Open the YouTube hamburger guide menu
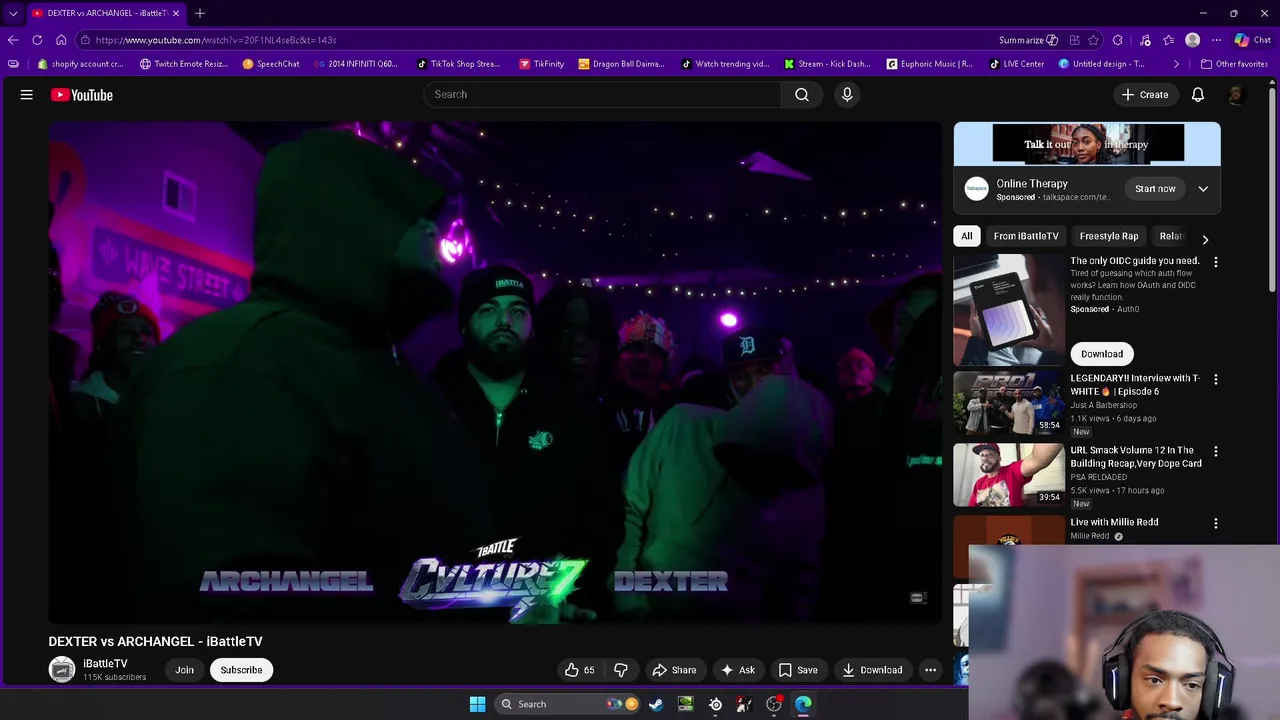Screen dimensions: 1280x720 click(27, 95)
